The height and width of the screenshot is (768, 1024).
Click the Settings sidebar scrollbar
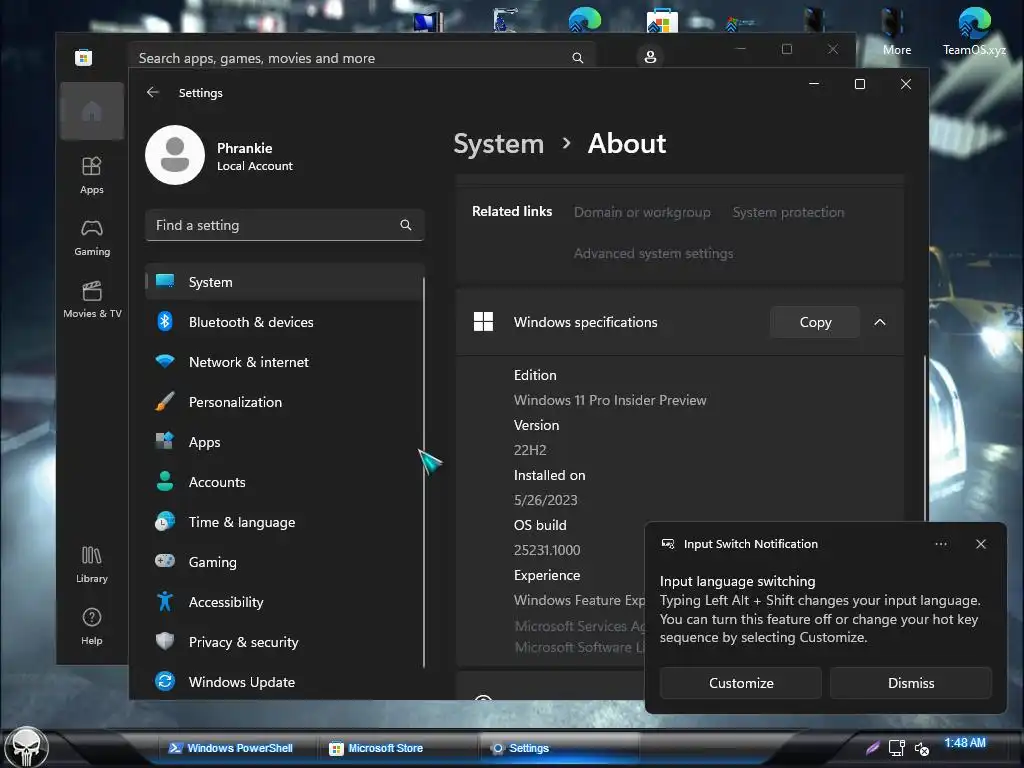coord(424,472)
